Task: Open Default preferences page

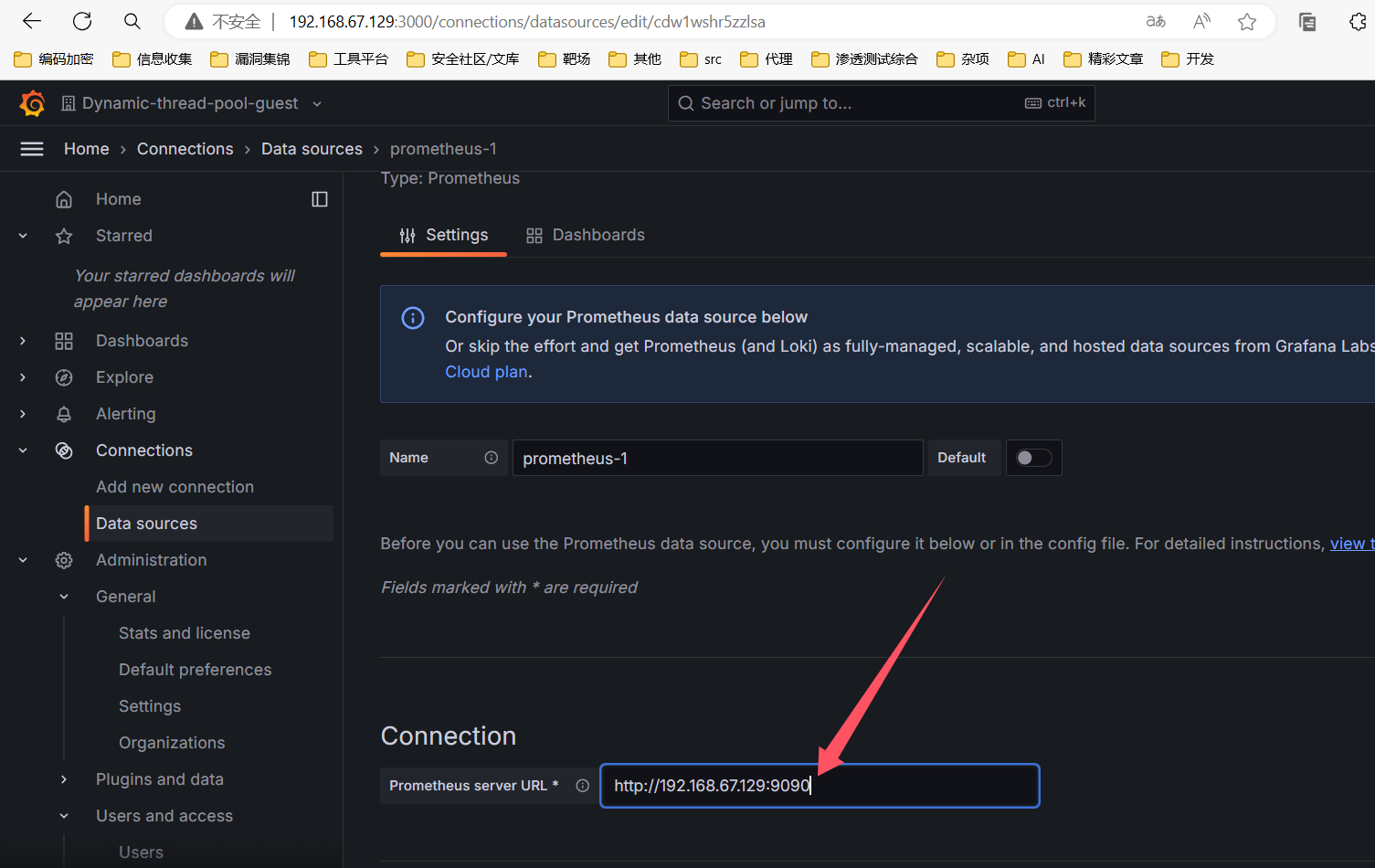Action: pyautogui.click(x=196, y=670)
